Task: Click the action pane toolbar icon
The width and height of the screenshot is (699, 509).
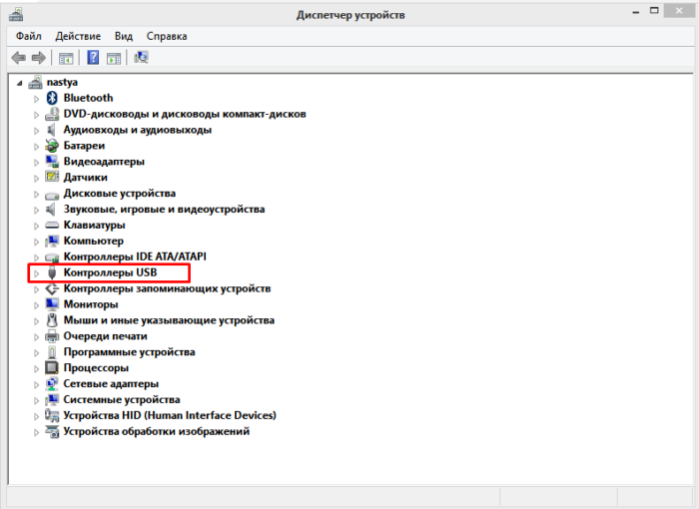Action: [114, 58]
